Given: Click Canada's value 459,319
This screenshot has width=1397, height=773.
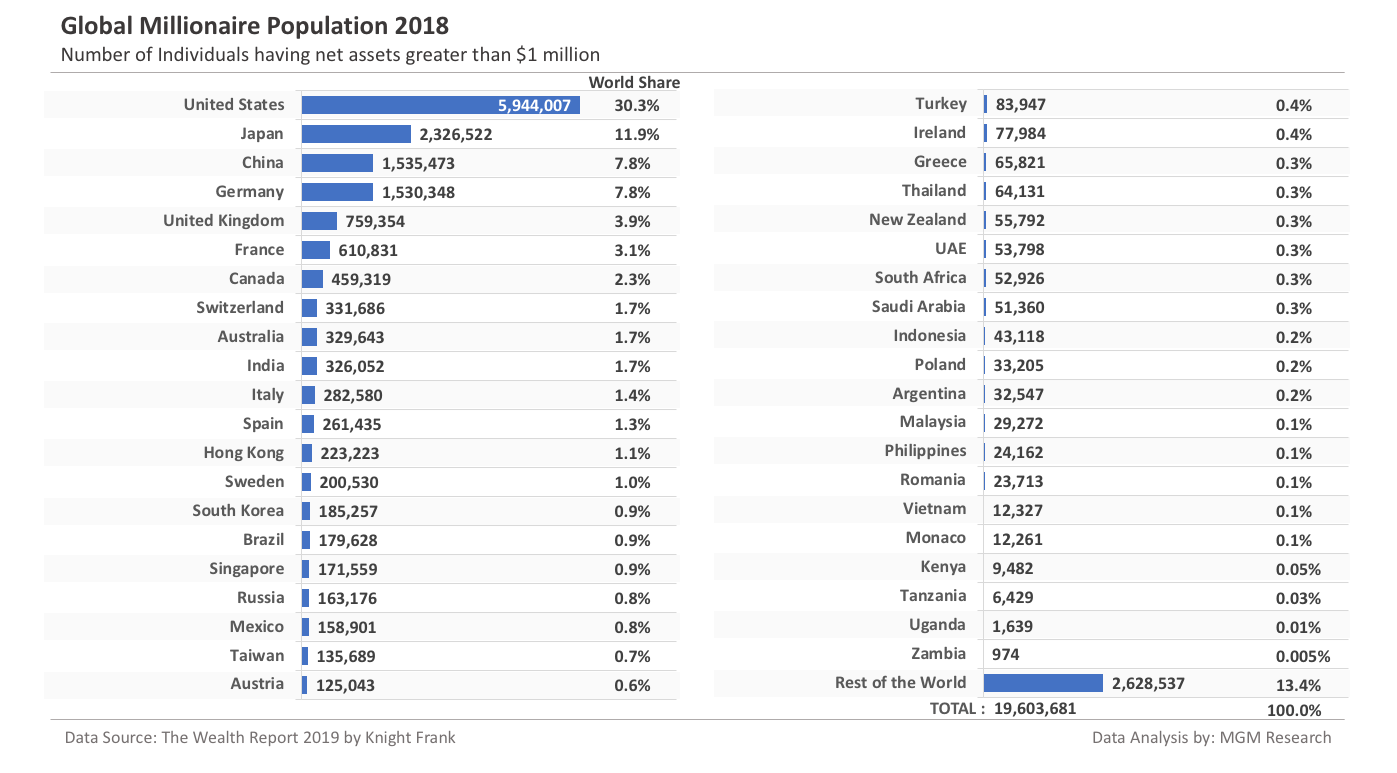Looking at the screenshot, I should click(361, 280).
